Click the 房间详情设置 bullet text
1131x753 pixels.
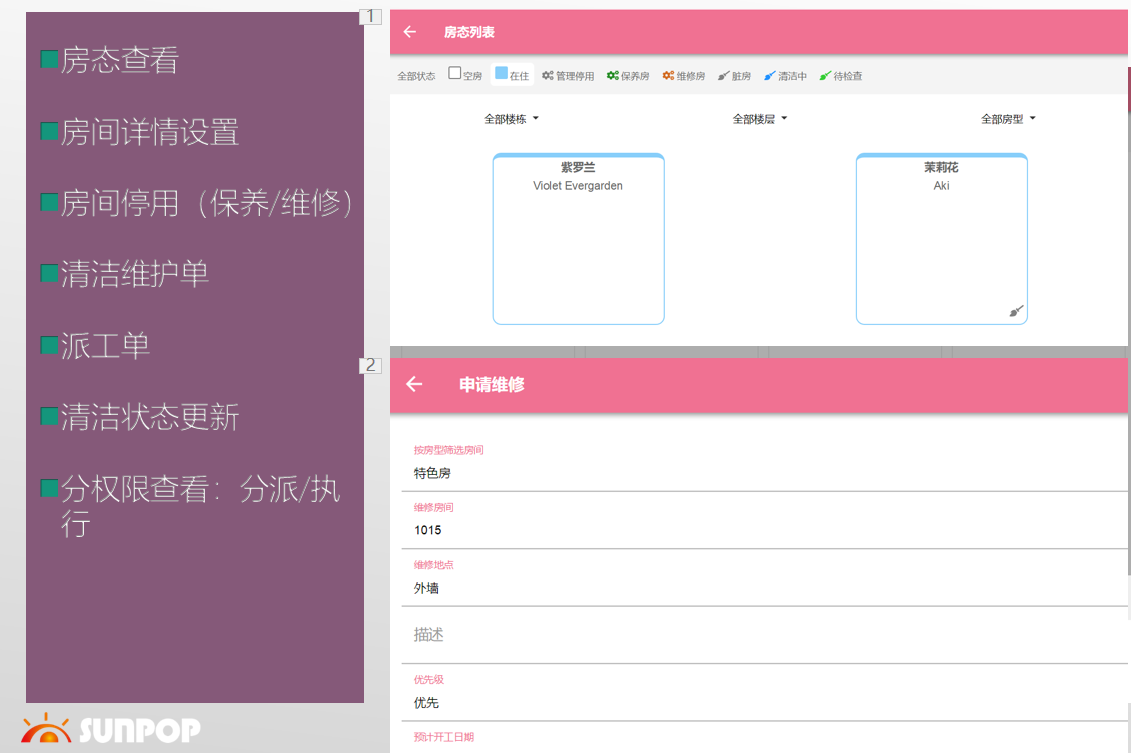[150, 132]
